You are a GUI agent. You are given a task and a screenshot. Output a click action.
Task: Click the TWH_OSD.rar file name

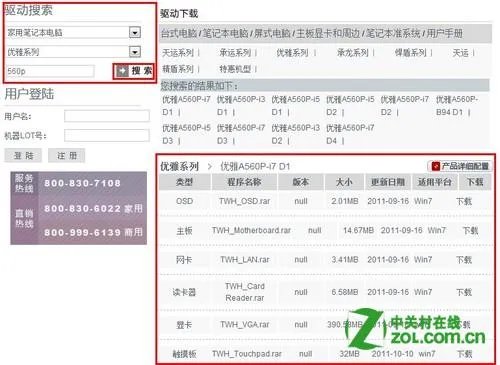tap(245, 201)
